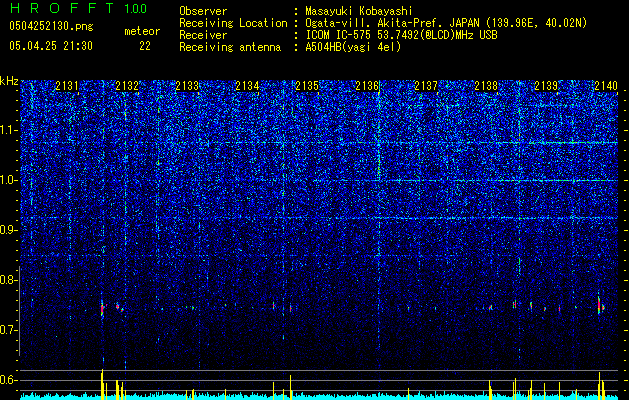Click the Ogata-vill. Akita-Pref. JAPAN location text
The width and height of the screenshot is (629, 400).
(446, 23)
